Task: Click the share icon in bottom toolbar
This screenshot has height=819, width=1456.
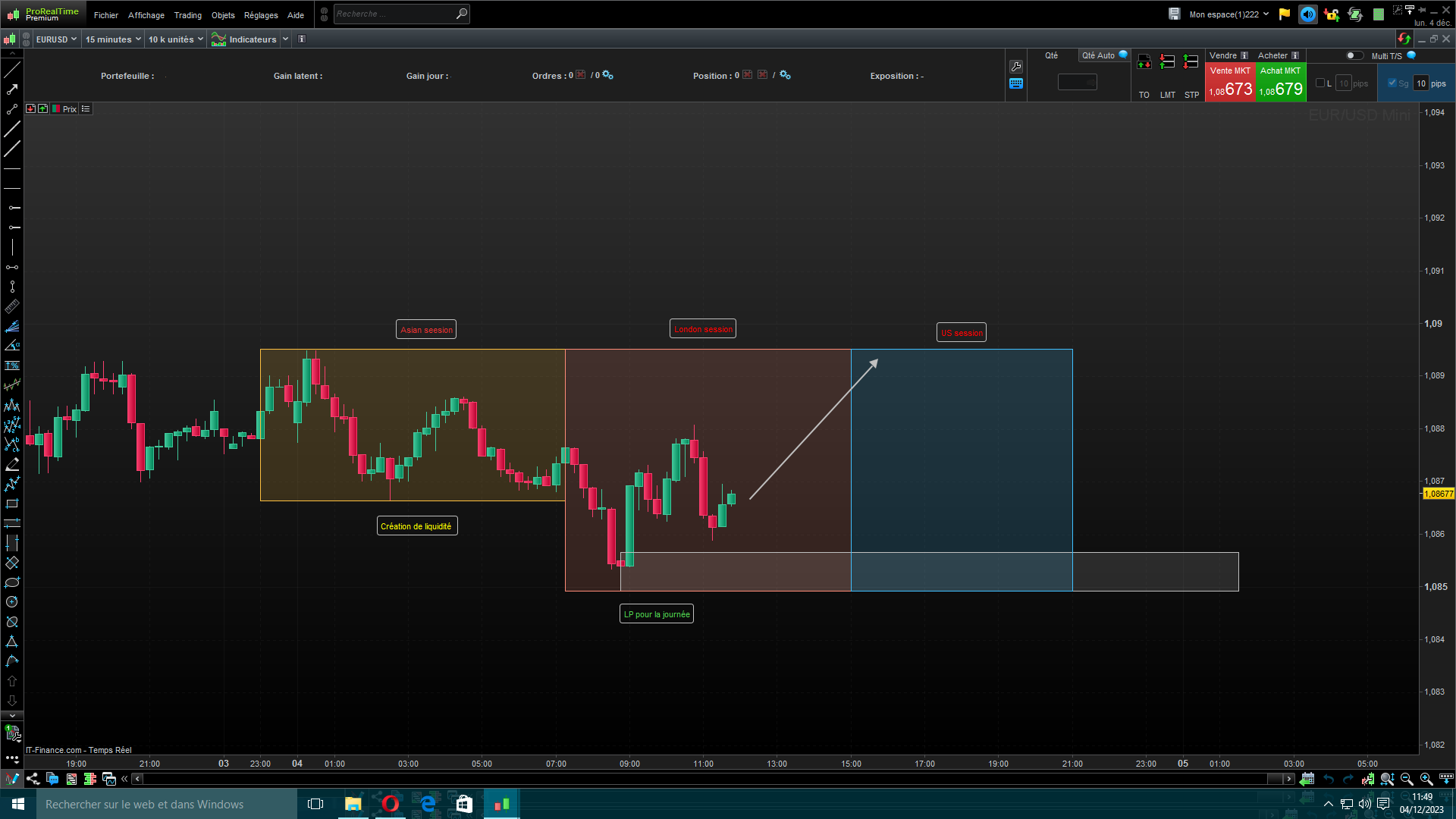Action: pyautogui.click(x=33, y=779)
